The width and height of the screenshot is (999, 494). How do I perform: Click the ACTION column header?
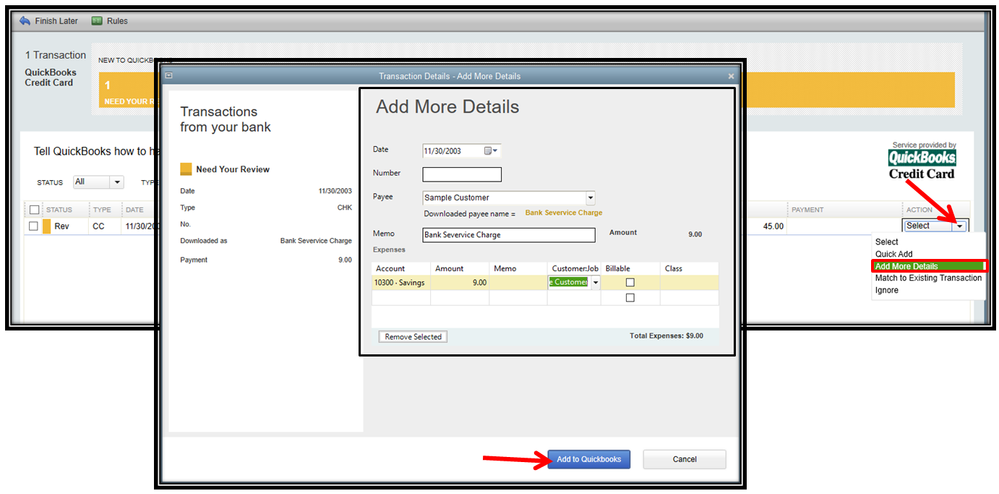click(919, 210)
